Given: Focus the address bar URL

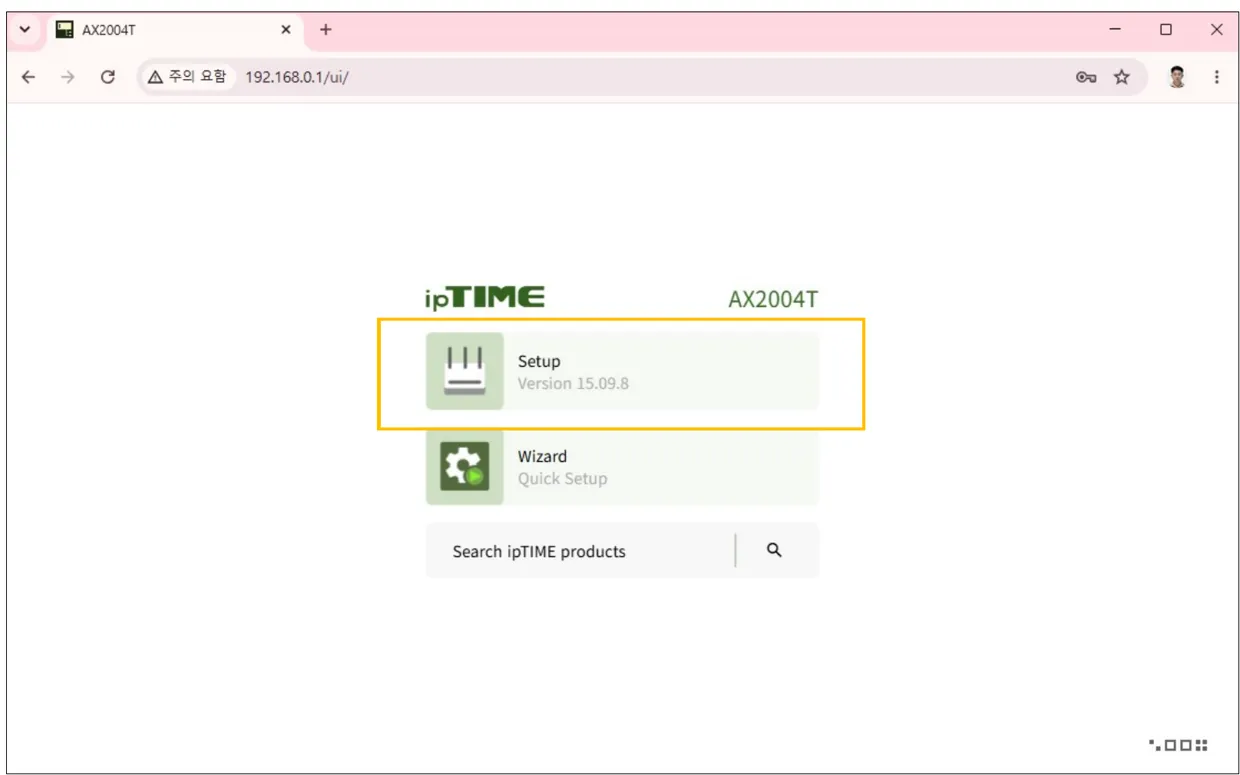Looking at the screenshot, I should (x=297, y=77).
